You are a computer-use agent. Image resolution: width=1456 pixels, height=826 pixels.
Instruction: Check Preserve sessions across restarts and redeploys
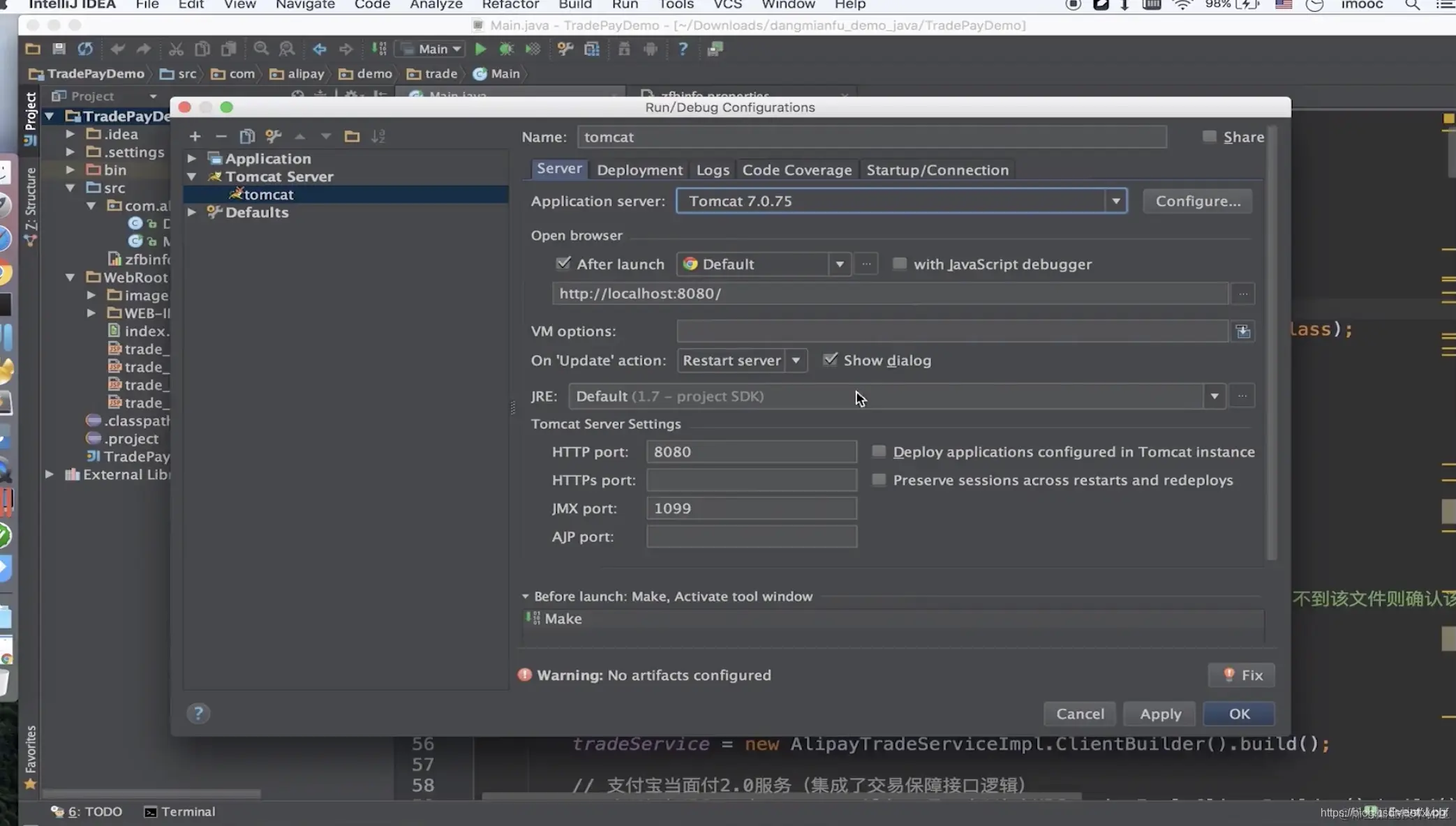click(x=879, y=480)
